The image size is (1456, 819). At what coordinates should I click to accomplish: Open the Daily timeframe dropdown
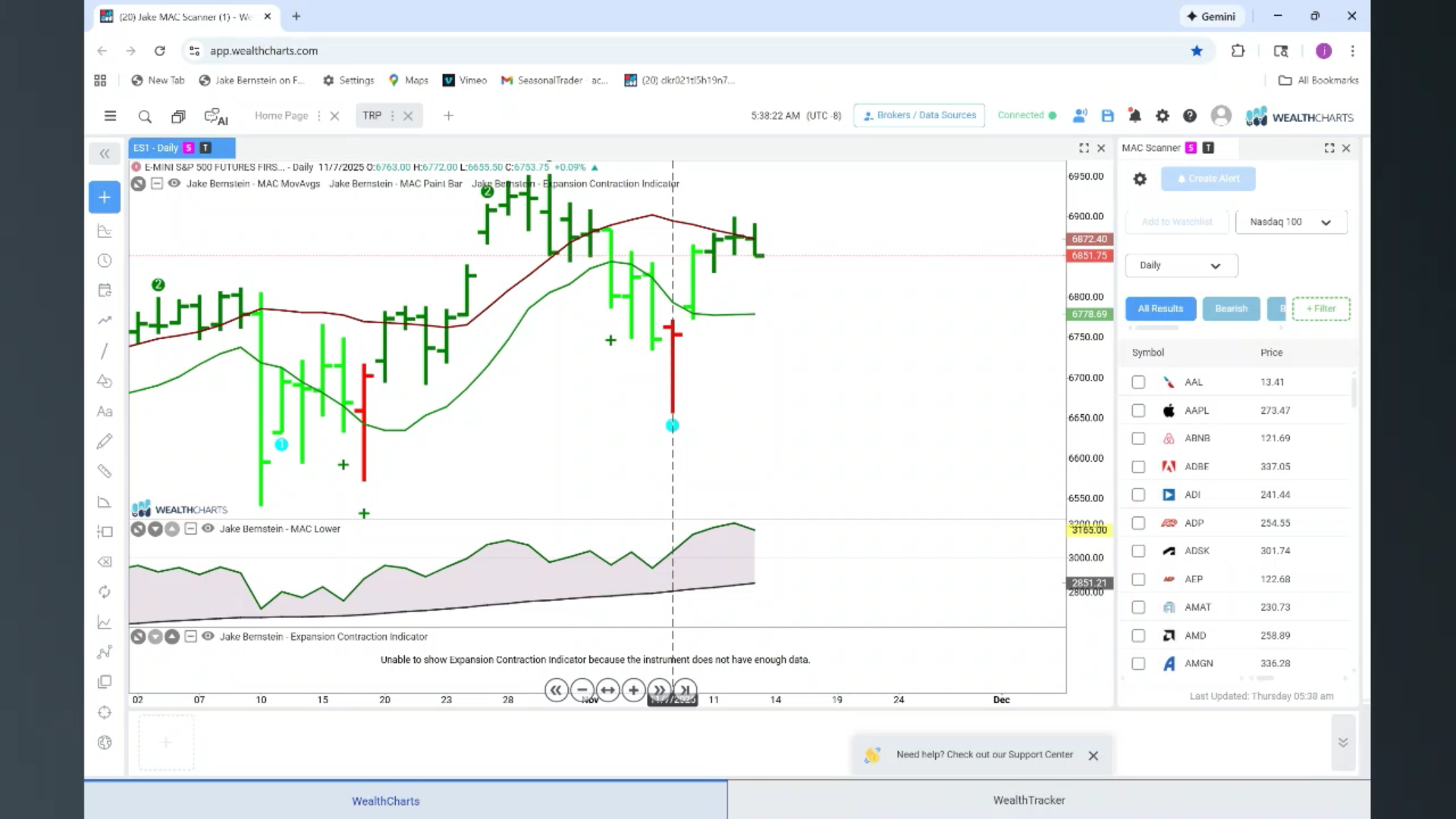(1181, 265)
